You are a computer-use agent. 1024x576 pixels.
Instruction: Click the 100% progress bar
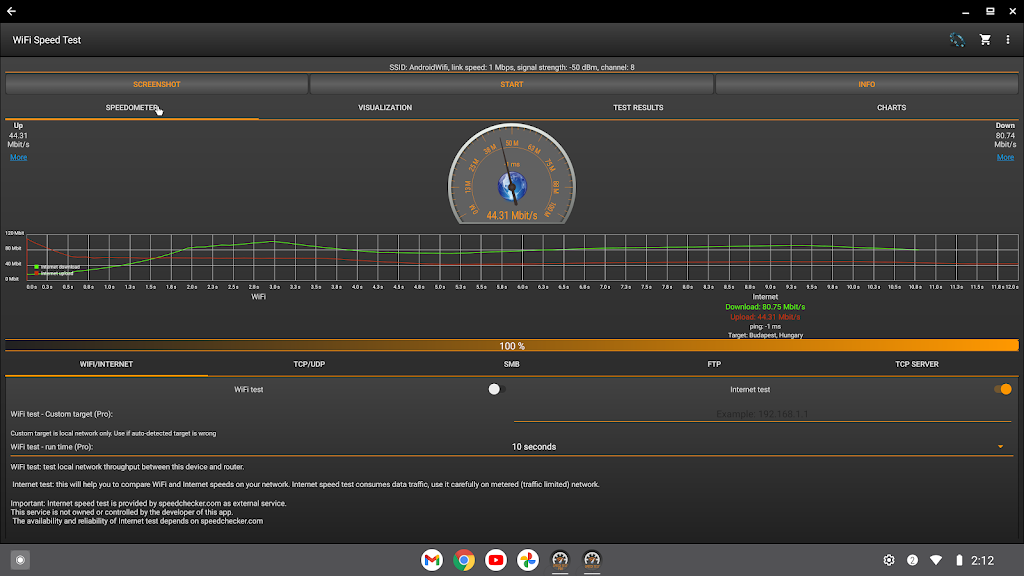[x=512, y=346]
